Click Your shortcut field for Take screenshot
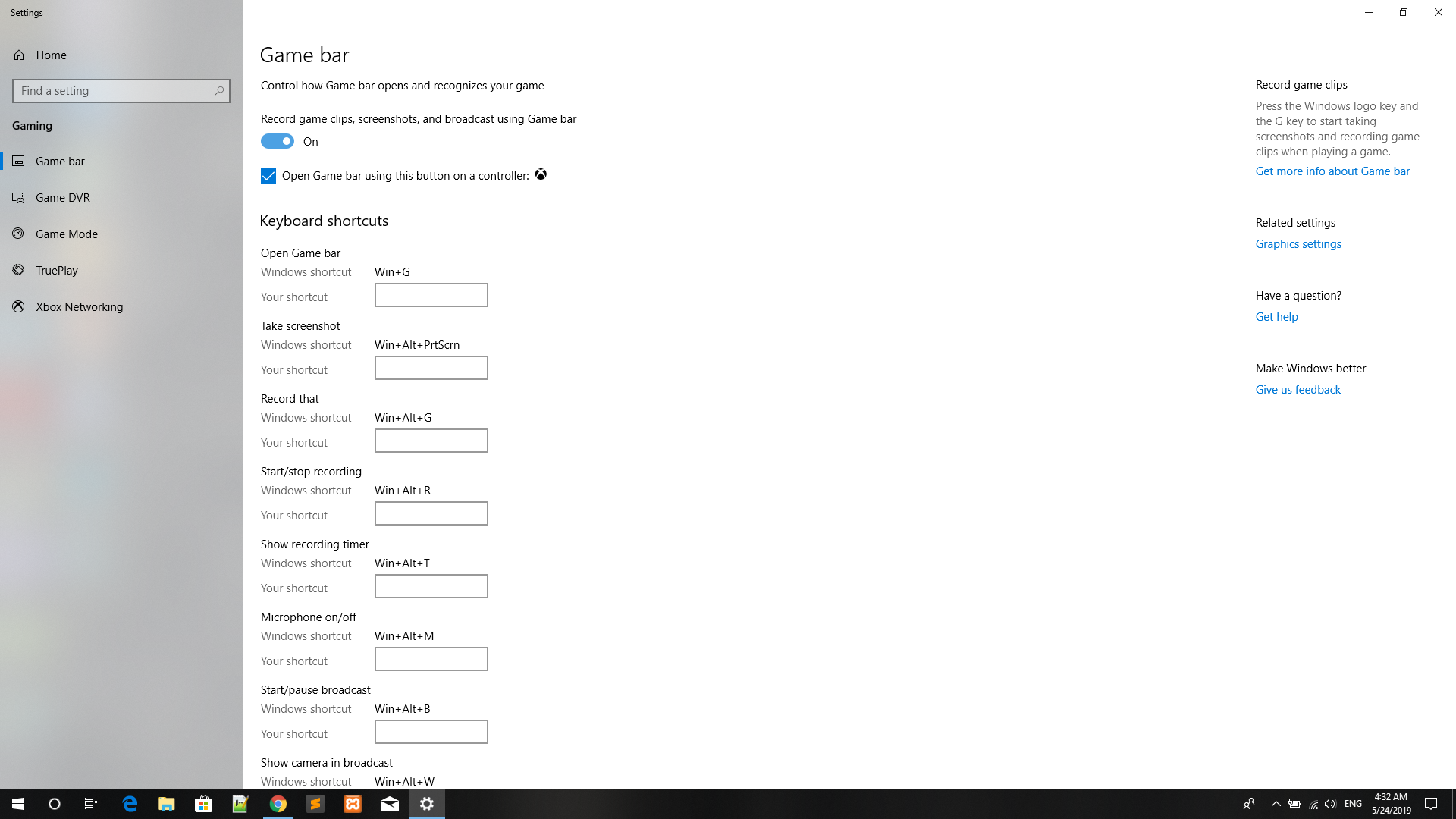The height and width of the screenshot is (819, 1456). [x=431, y=369]
